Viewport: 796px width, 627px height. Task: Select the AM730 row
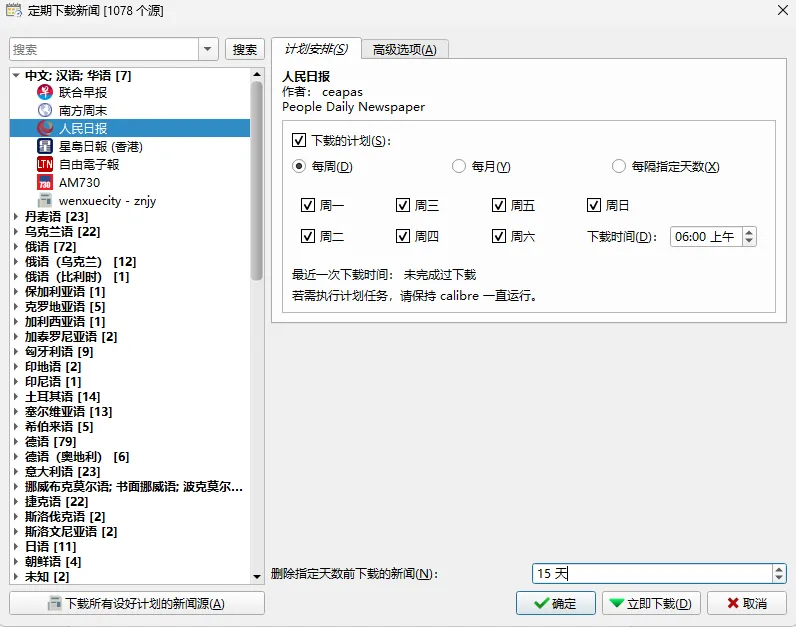pyautogui.click(x=130, y=182)
